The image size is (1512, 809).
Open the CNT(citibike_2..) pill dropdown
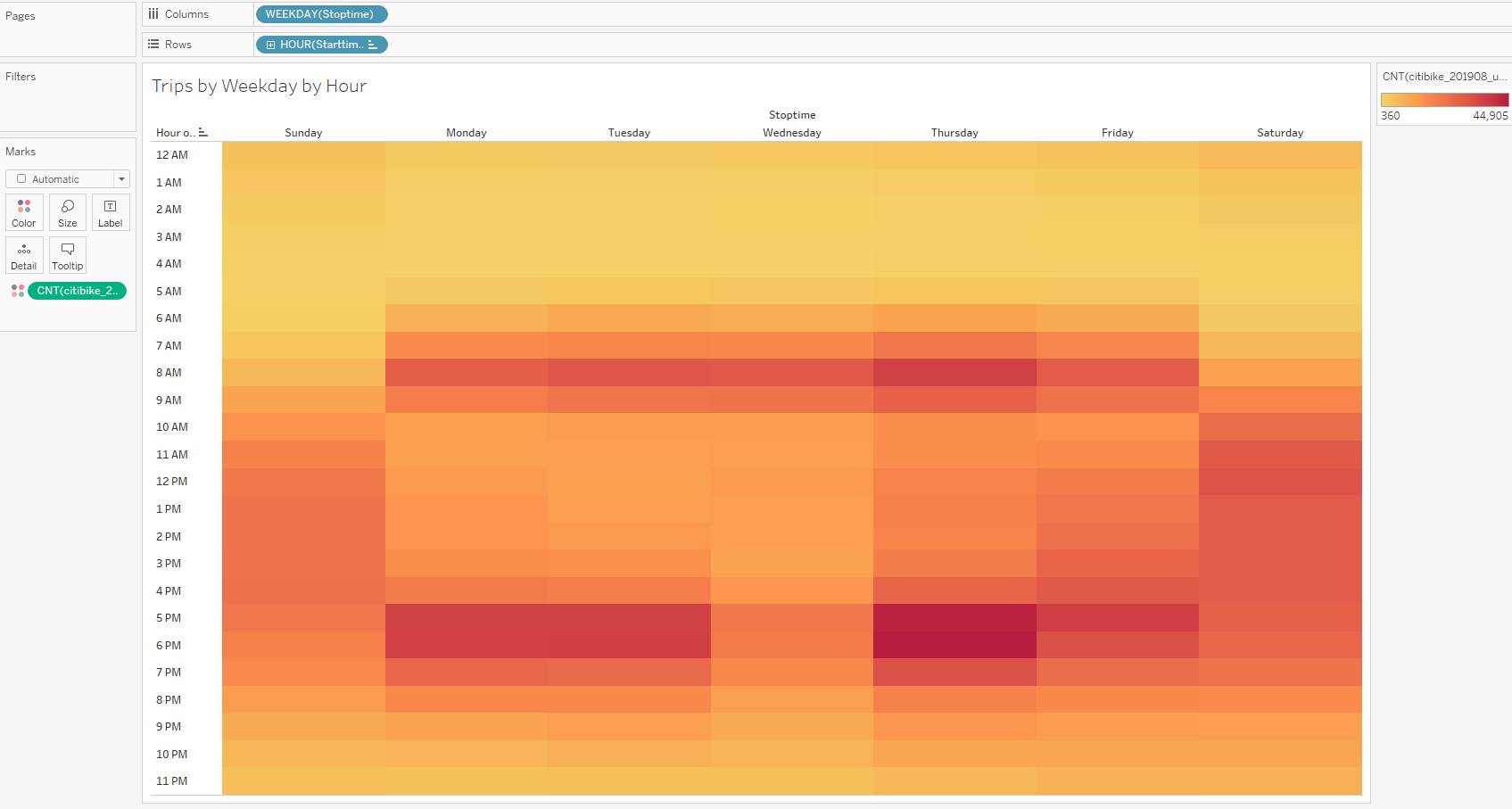77,290
